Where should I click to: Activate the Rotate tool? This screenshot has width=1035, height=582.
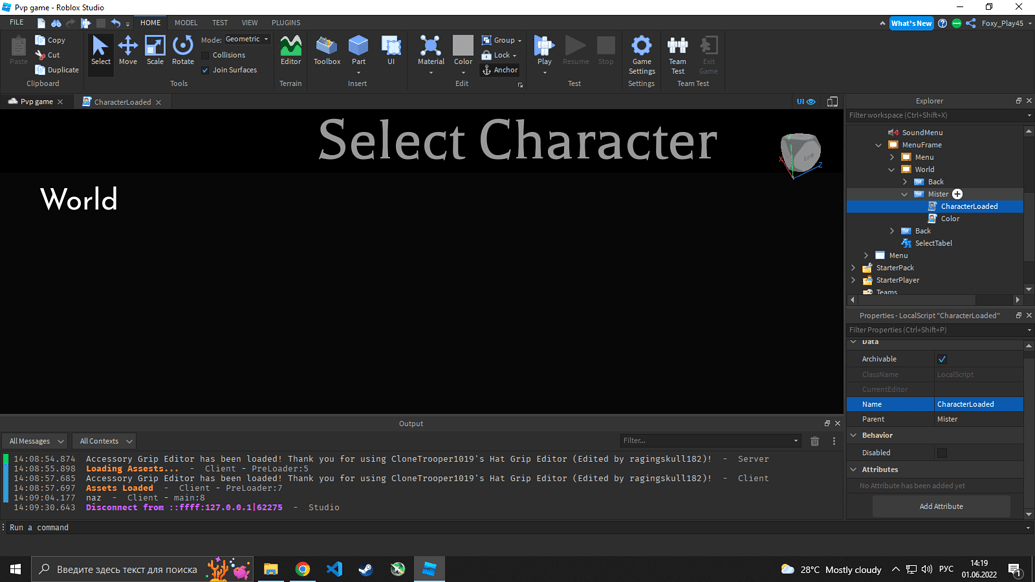(x=183, y=51)
